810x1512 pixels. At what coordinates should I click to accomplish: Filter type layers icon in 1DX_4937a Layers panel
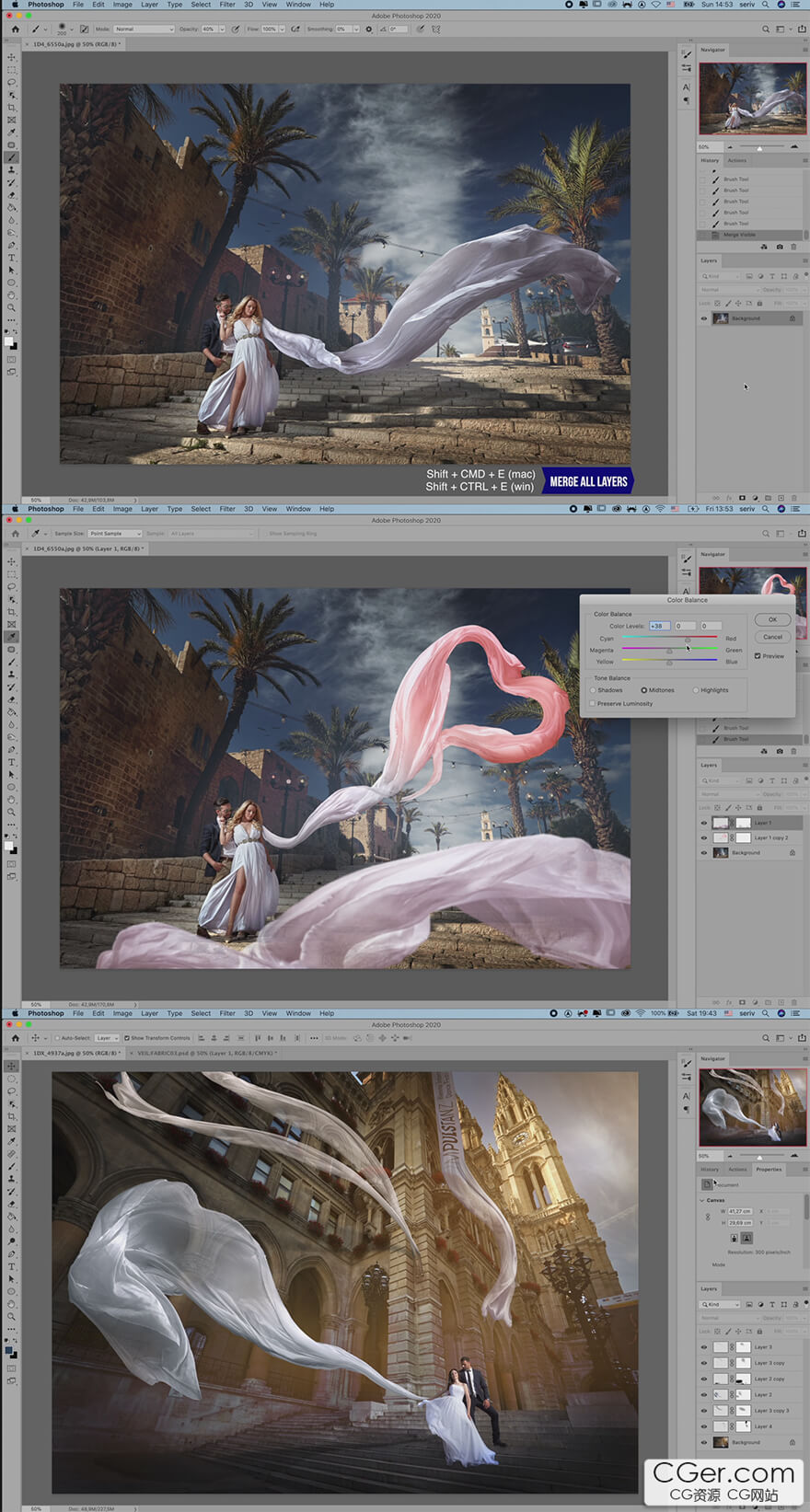[773, 1304]
